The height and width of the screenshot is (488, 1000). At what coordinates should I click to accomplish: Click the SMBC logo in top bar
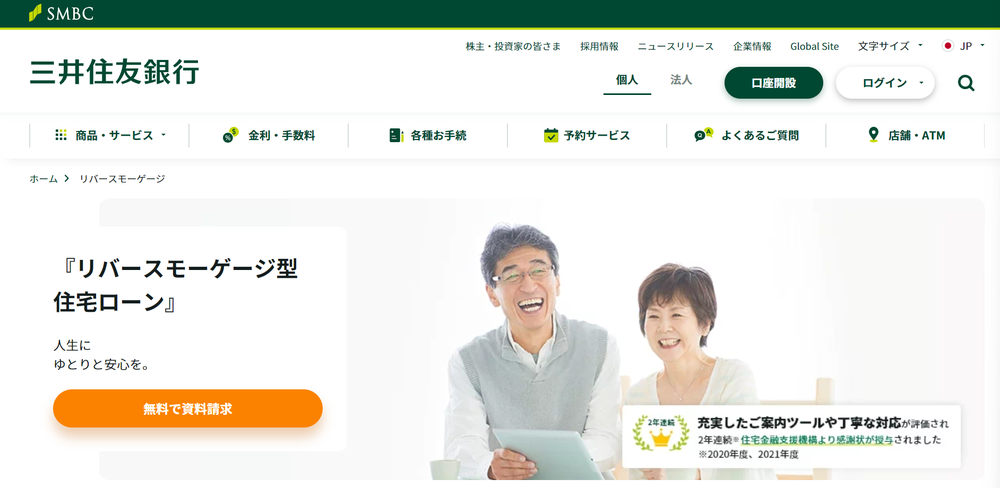(61, 13)
